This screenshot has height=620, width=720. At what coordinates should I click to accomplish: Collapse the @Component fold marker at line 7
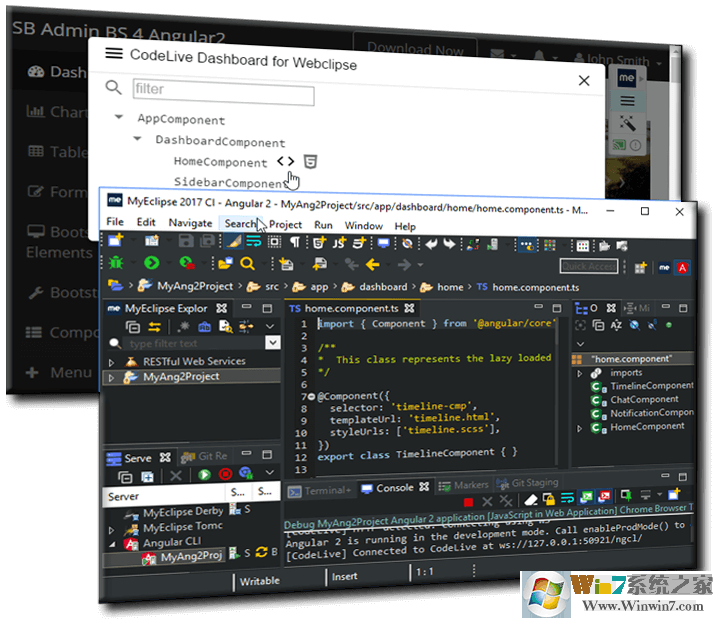point(311,396)
